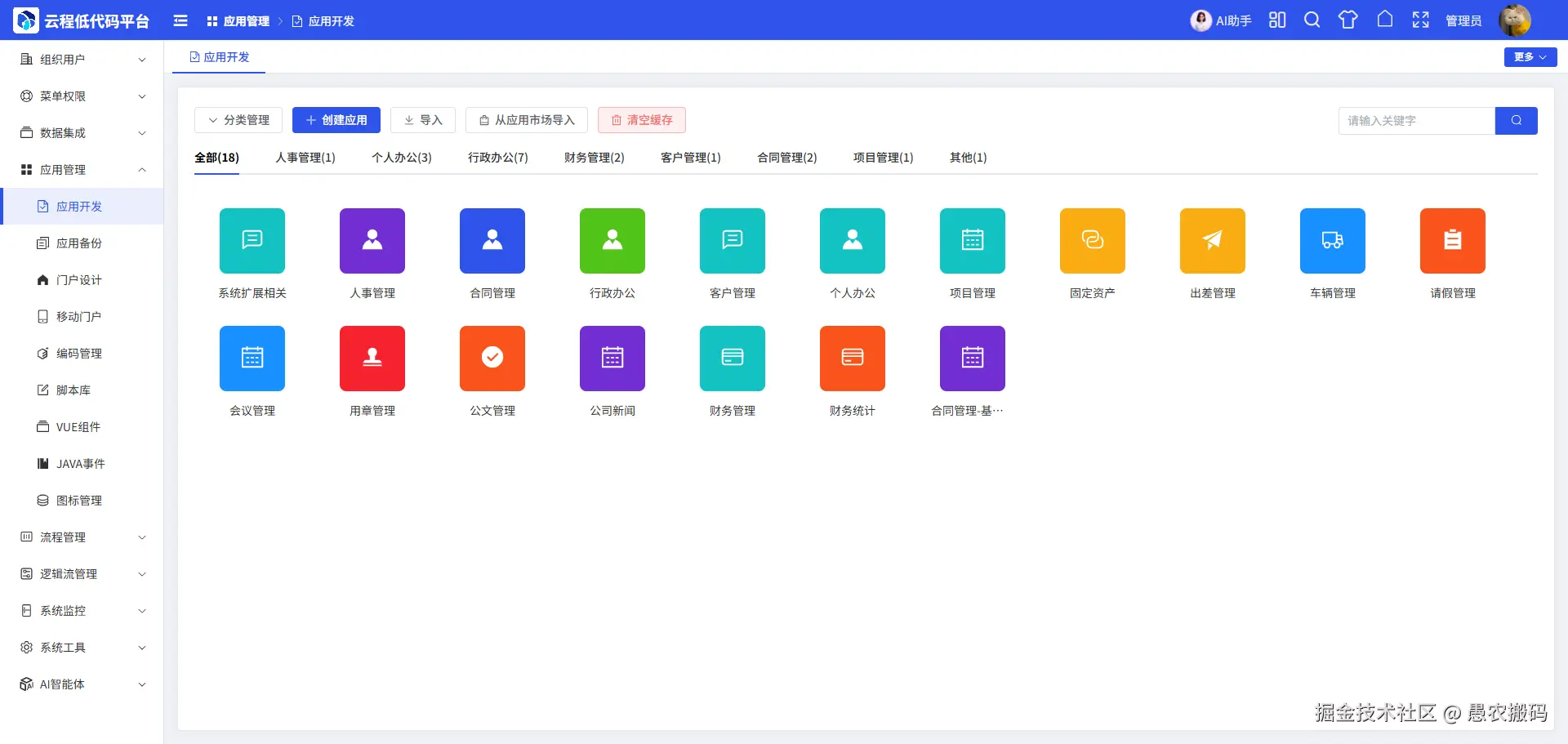Image resolution: width=1568 pixels, height=744 pixels.
Task: Open the 客户管理 app icon
Action: point(733,241)
